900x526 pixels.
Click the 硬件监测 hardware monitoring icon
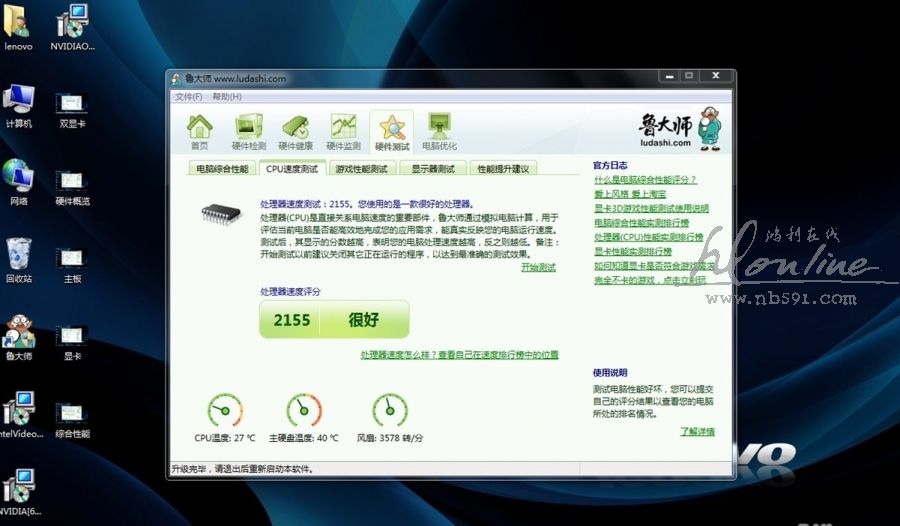(x=344, y=131)
